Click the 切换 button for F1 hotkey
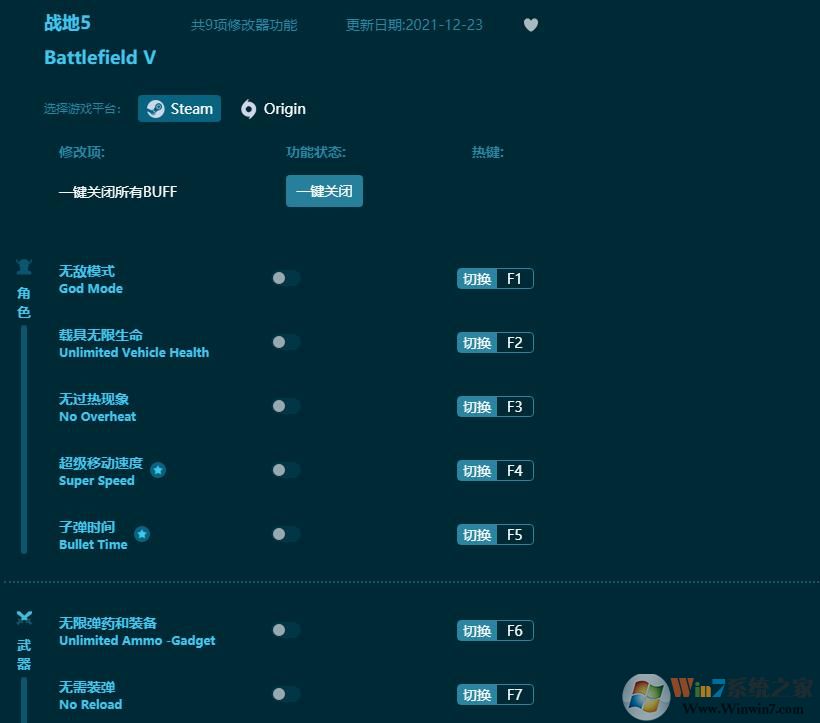Image resolution: width=820 pixels, height=723 pixels. 477,279
